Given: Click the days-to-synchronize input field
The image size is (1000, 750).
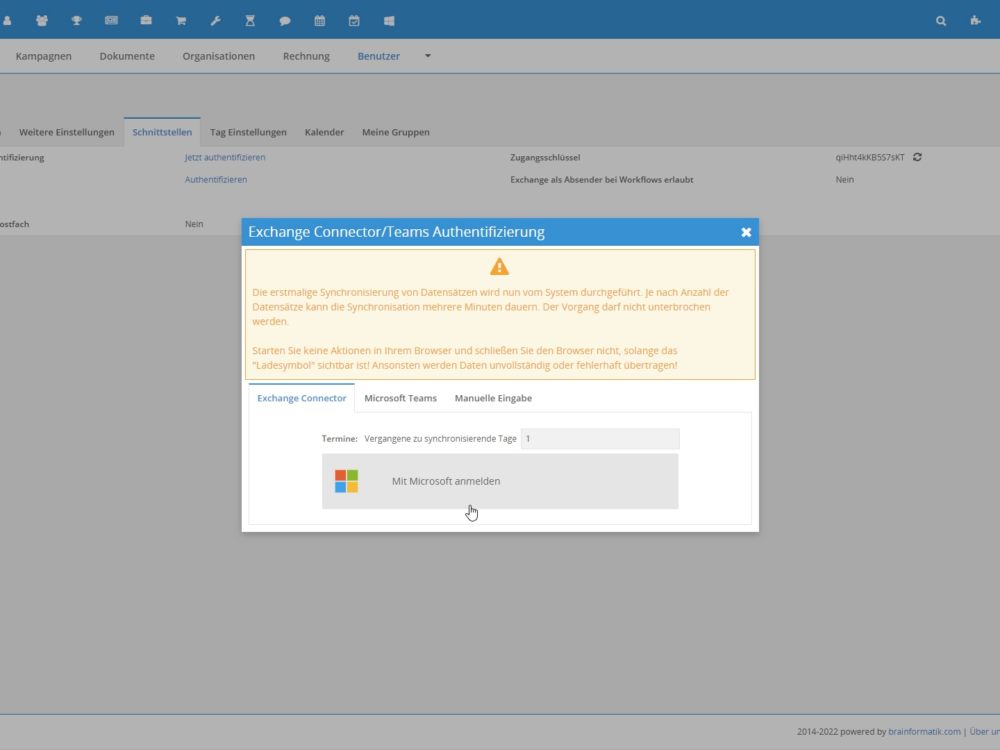Looking at the screenshot, I should coord(600,439).
